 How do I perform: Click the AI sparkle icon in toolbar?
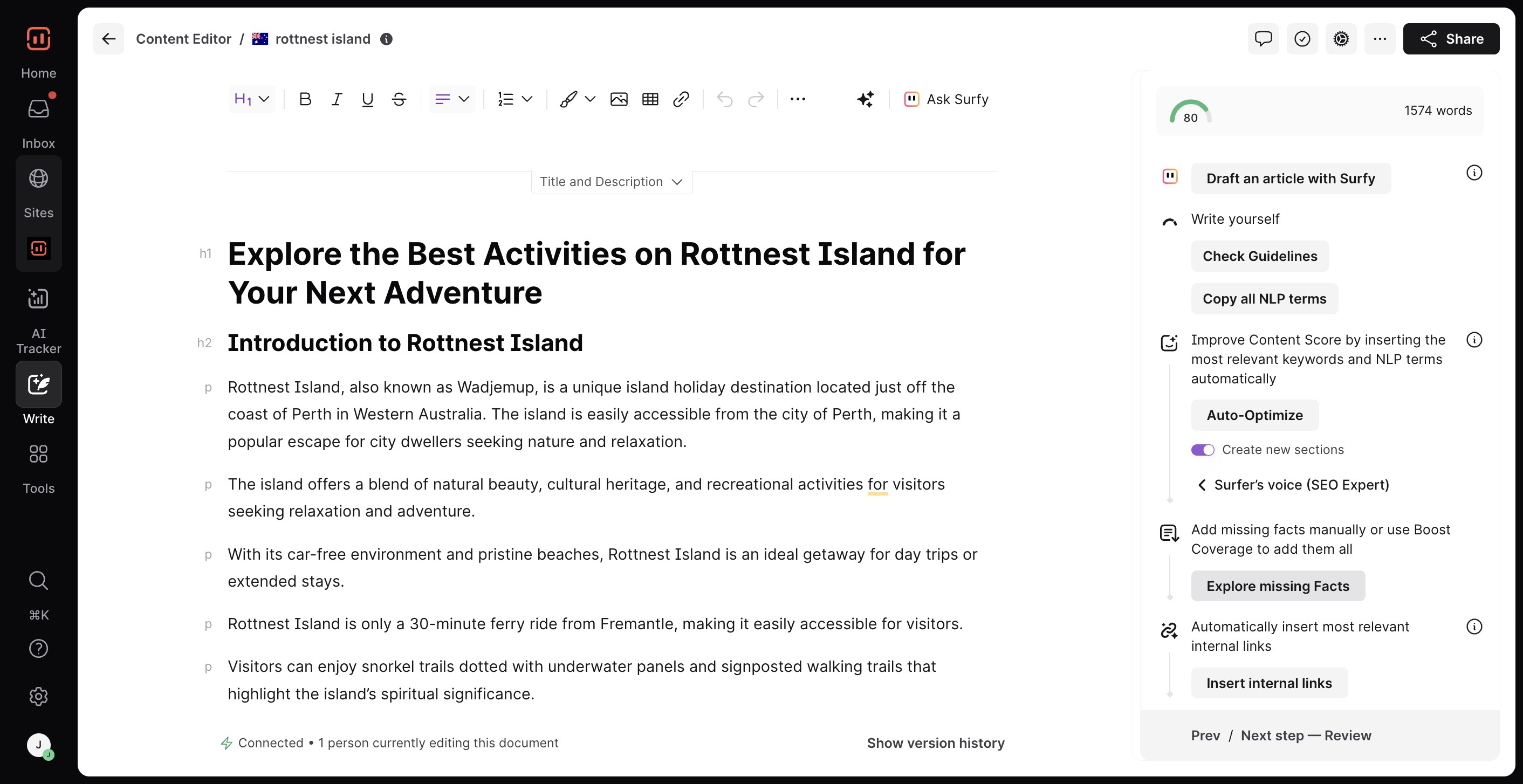click(866, 99)
